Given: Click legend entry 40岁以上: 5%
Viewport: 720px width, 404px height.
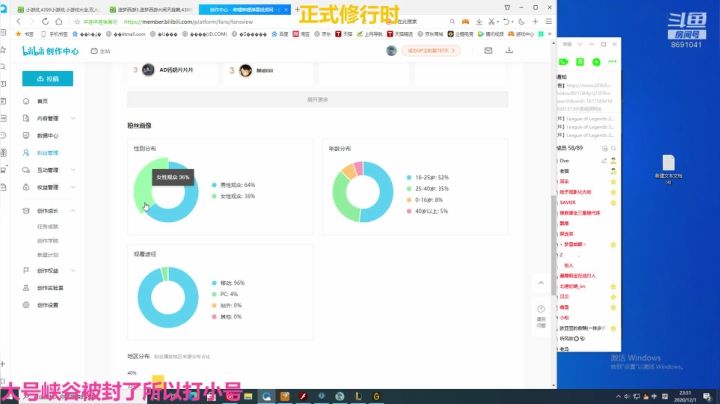Looking at the screenshot, I should click(x=427, y=211).
